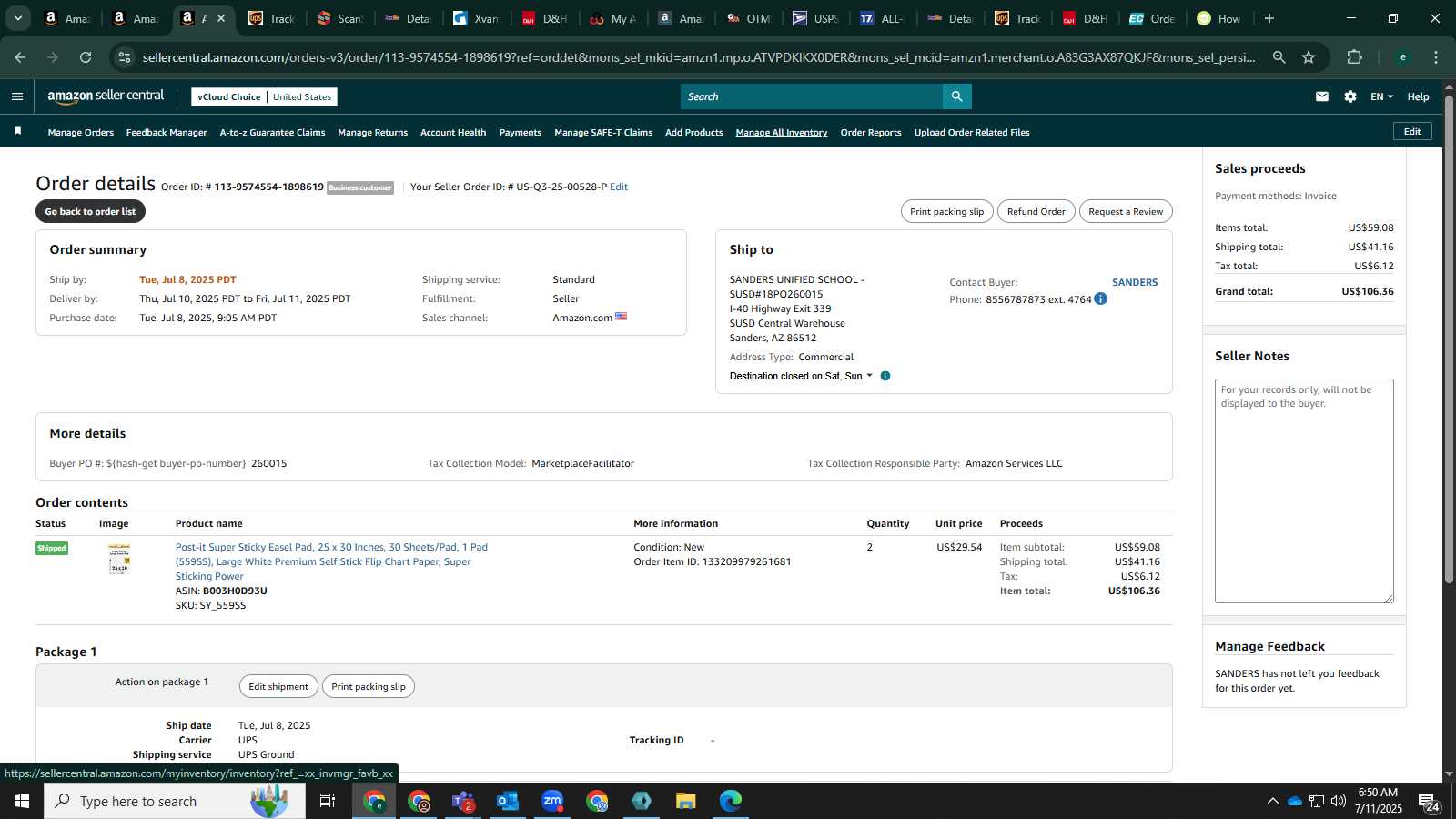Open Microsoft Edge from taskbar
The image size is (1456, 819).
731,801
